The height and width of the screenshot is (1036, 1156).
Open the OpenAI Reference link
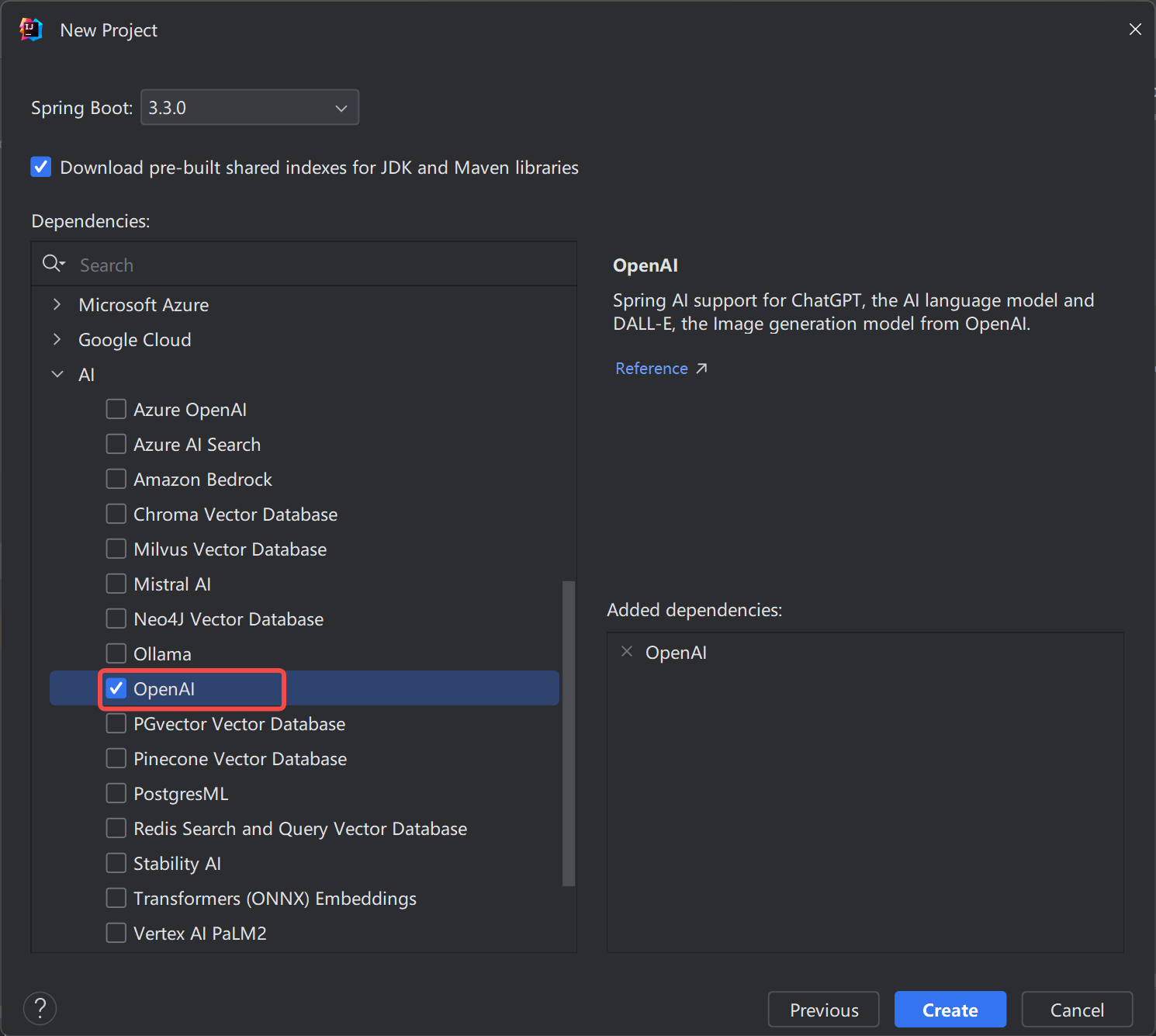click(x=652, y=369)
